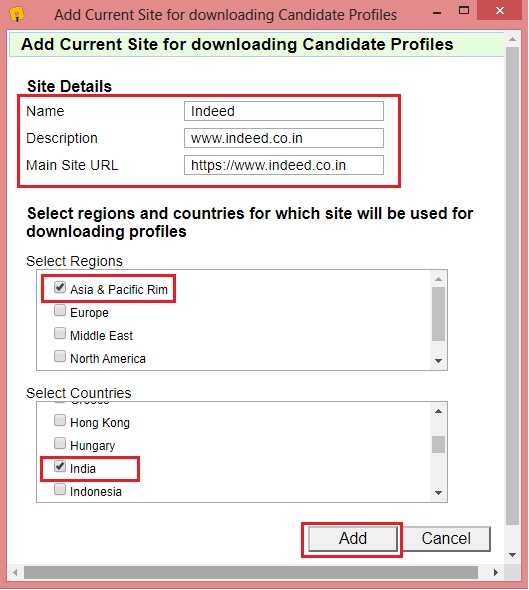Click the Regions list scroll up arrow
The image size is (529, 590).
click(x=438, y=279)
